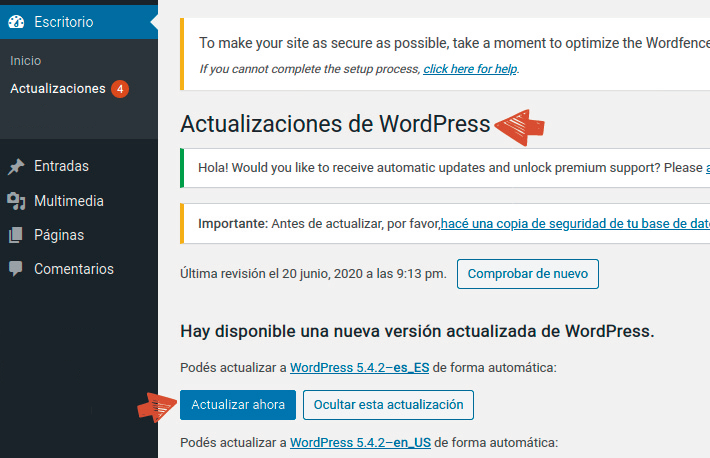Image resolution: width=710 pixels, height=458 pixels.
Task: Click the Multimedia camera-music icon
Action: coord(16,201)
